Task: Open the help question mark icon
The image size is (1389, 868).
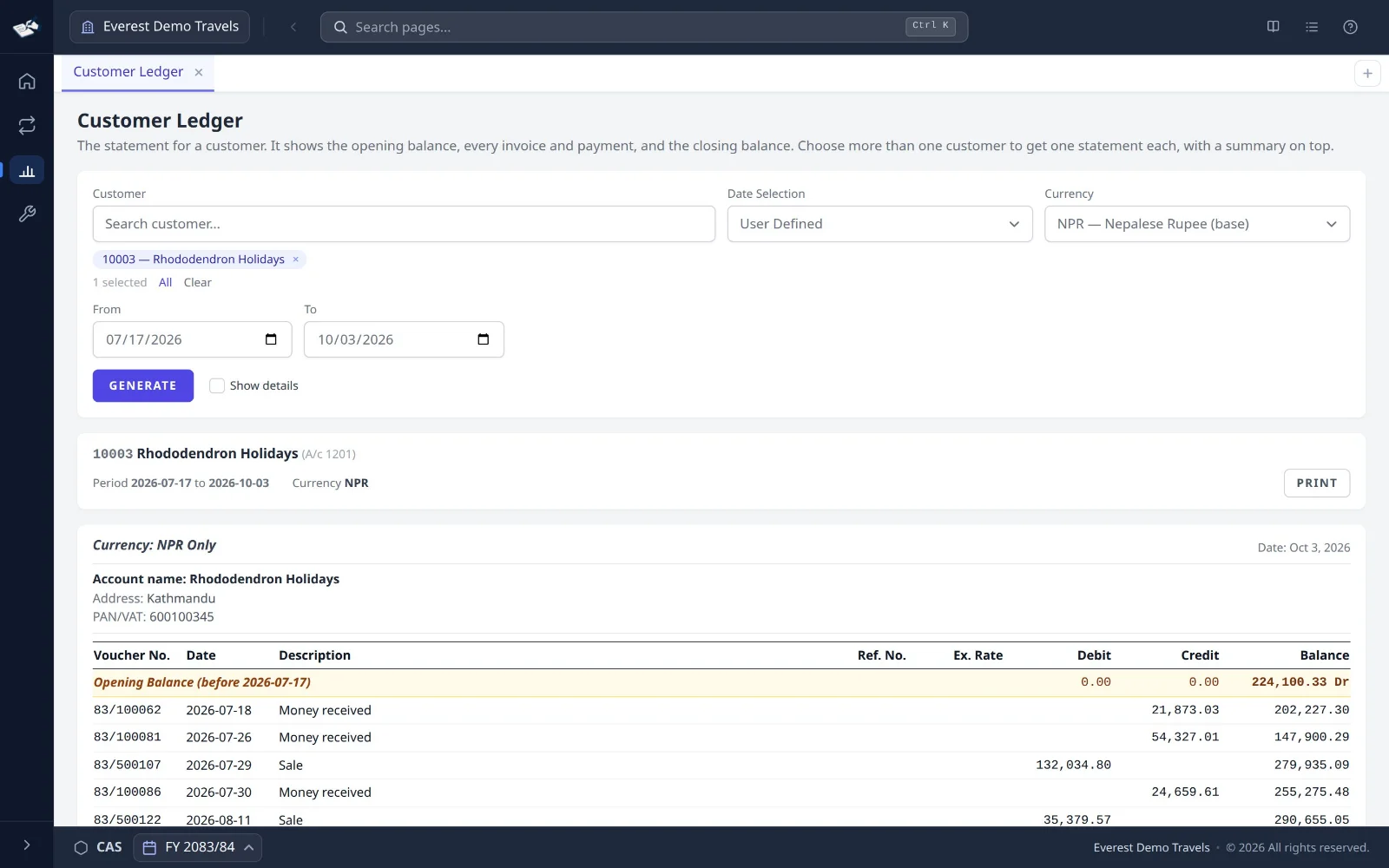Action: (1350, 27)
